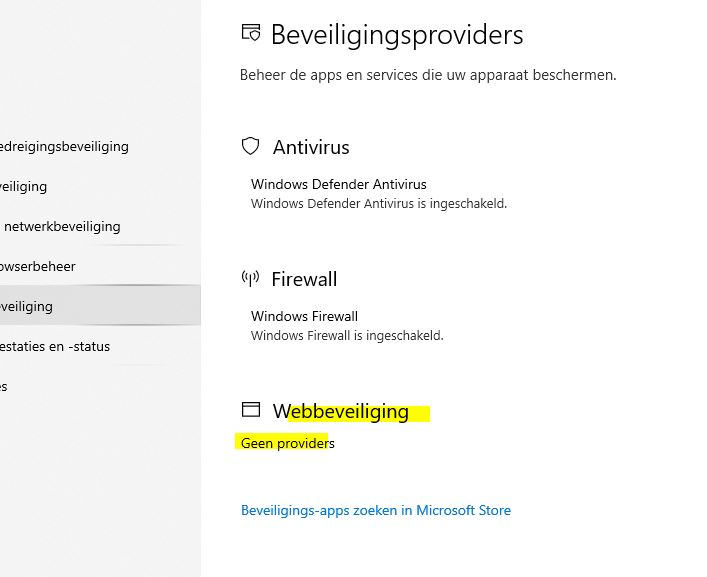Select the Windows Defender Antivirus provider
This screenshot has height=577, width=707.
pos(338,184)
